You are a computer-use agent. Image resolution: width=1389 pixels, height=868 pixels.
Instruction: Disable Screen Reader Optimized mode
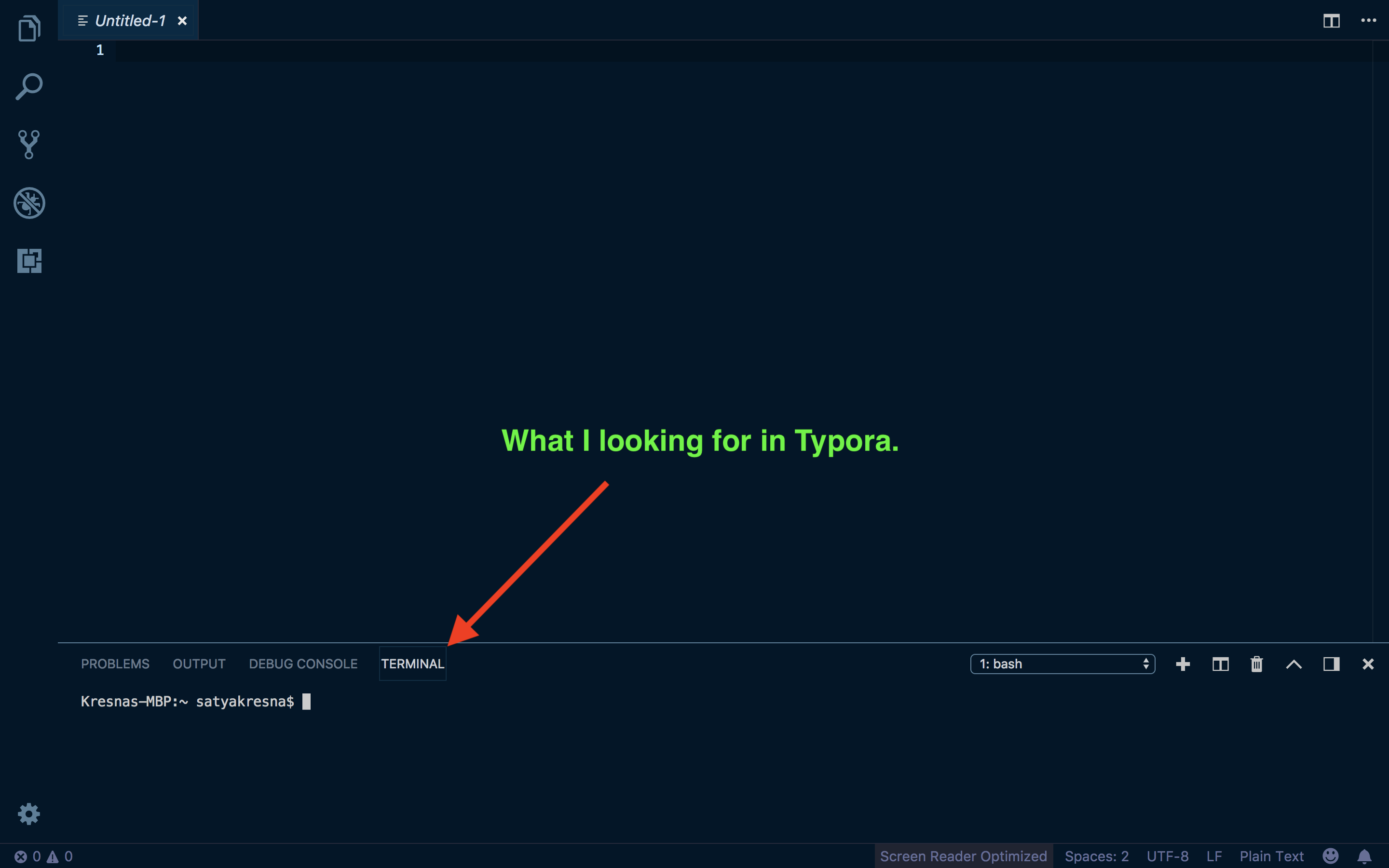click(x=963, y=855)
